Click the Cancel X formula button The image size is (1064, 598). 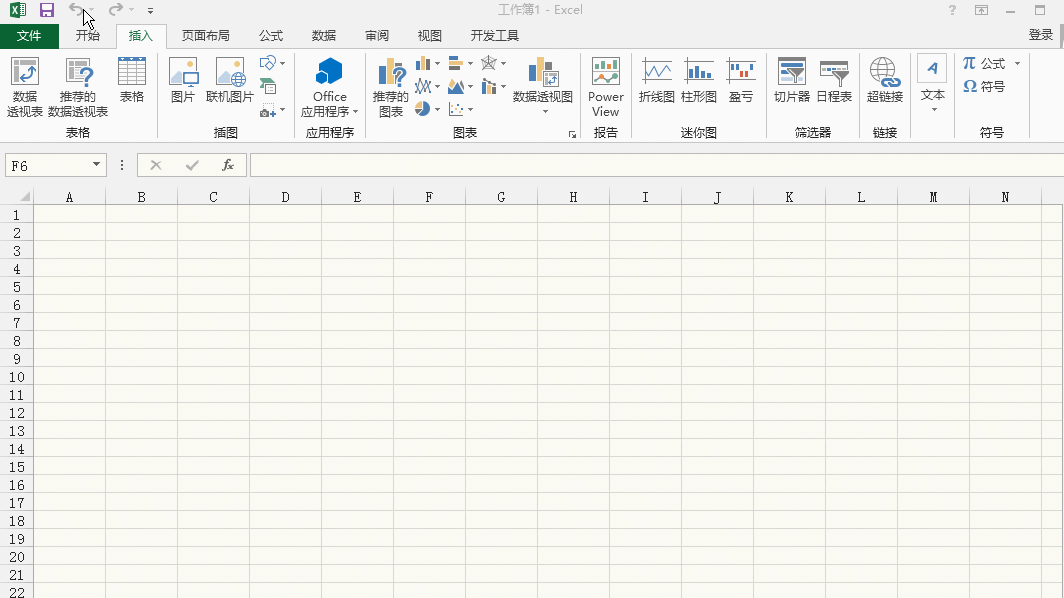[156, 165]
